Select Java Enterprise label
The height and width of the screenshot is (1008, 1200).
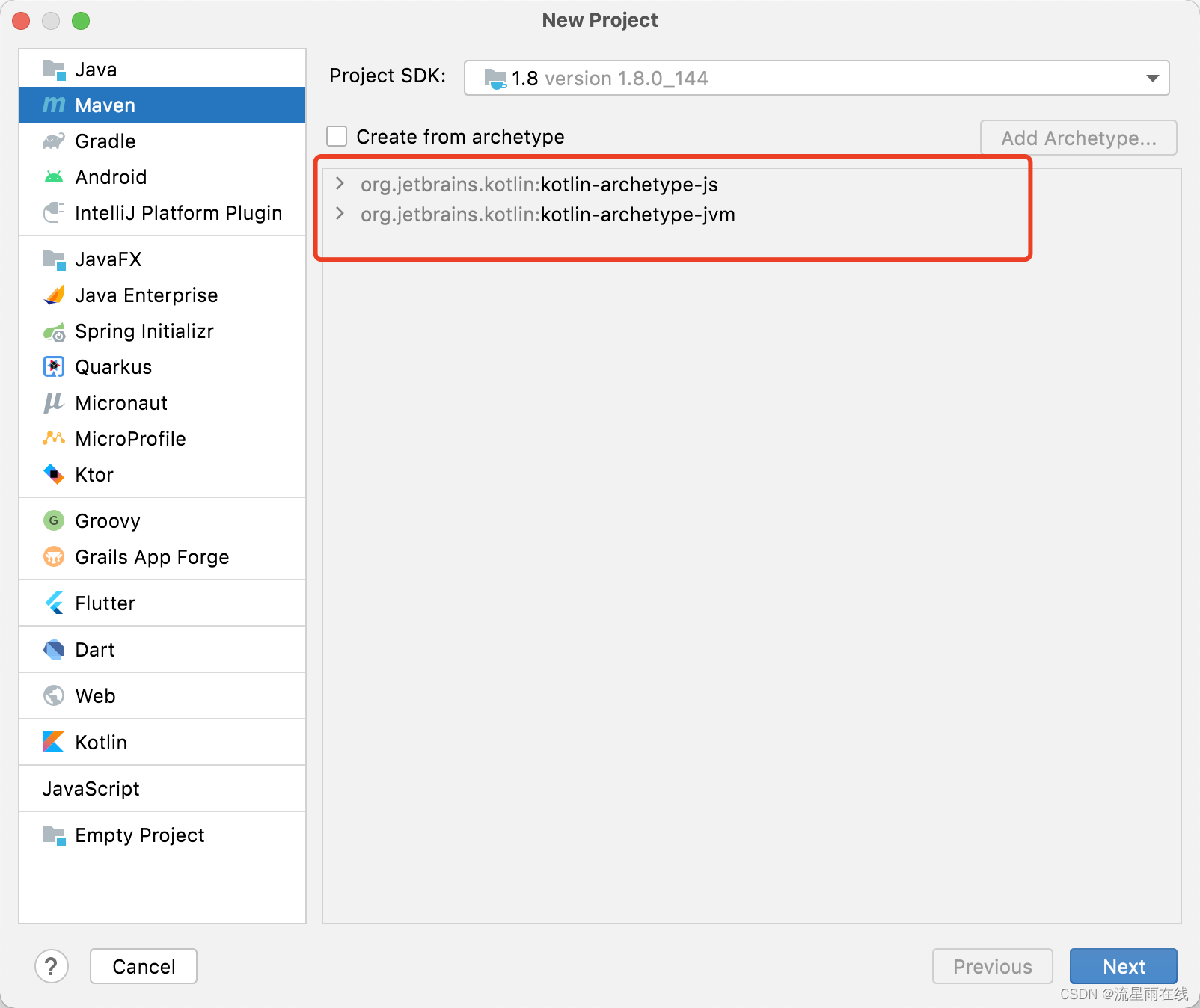147,295
